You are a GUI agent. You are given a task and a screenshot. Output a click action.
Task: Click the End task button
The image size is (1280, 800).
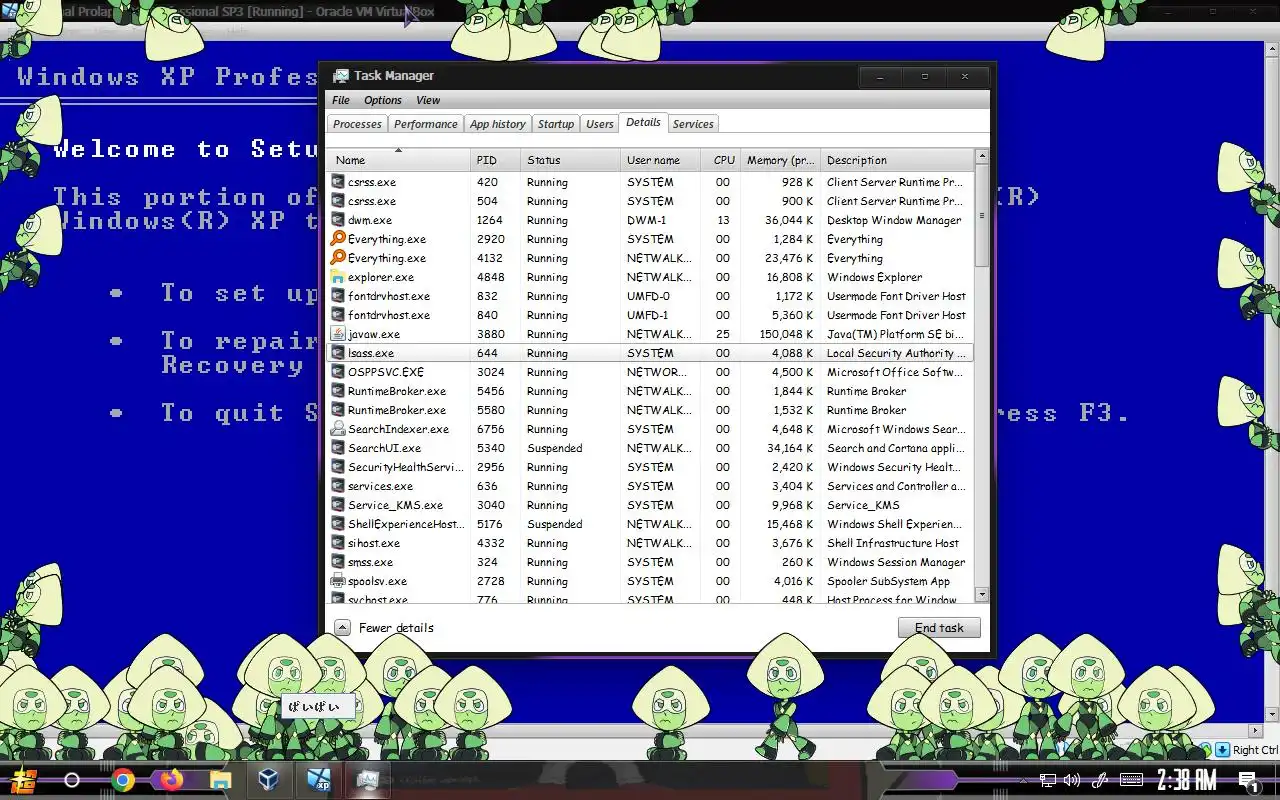pos(939,628)
